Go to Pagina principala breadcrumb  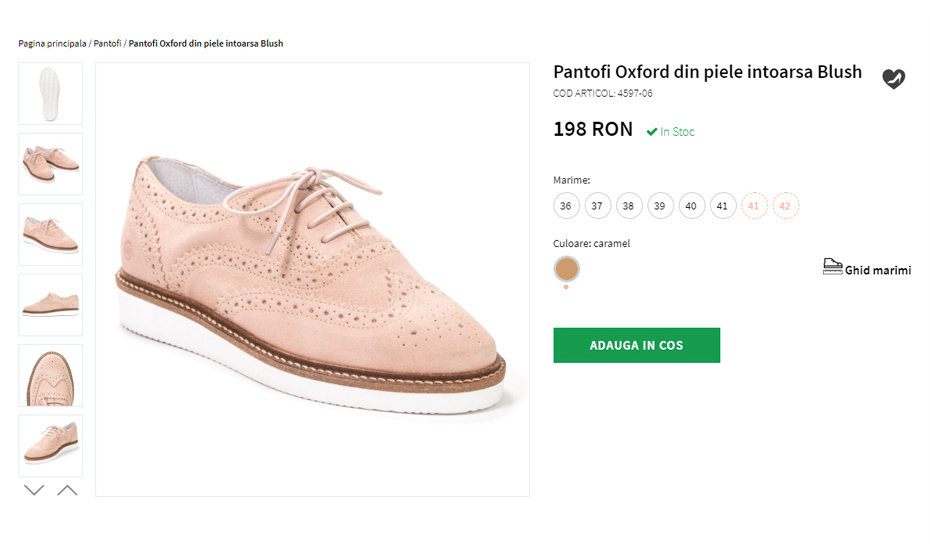52,44
